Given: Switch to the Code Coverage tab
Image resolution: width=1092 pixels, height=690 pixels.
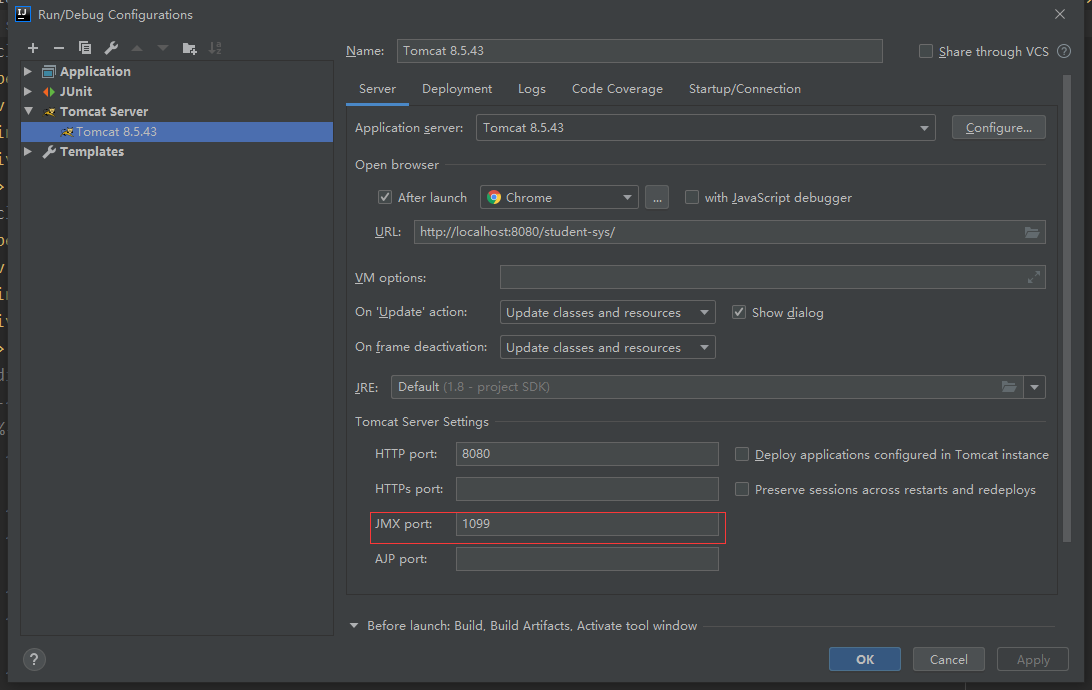Looking at the screenshot, I should (617, 89).
